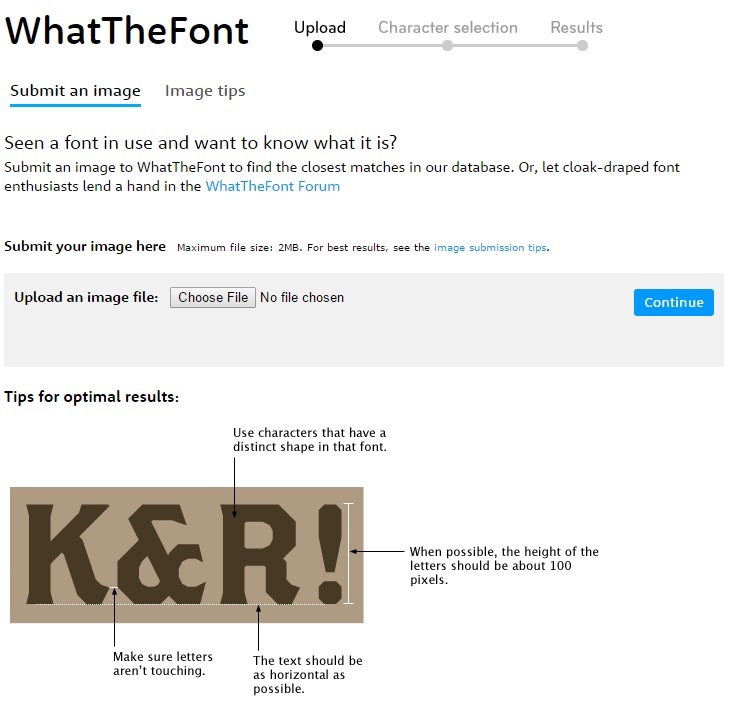The image size is (739, 709).
Task: Select the Character selection step label
Action: pyautogui.click(x=448, y=27)
